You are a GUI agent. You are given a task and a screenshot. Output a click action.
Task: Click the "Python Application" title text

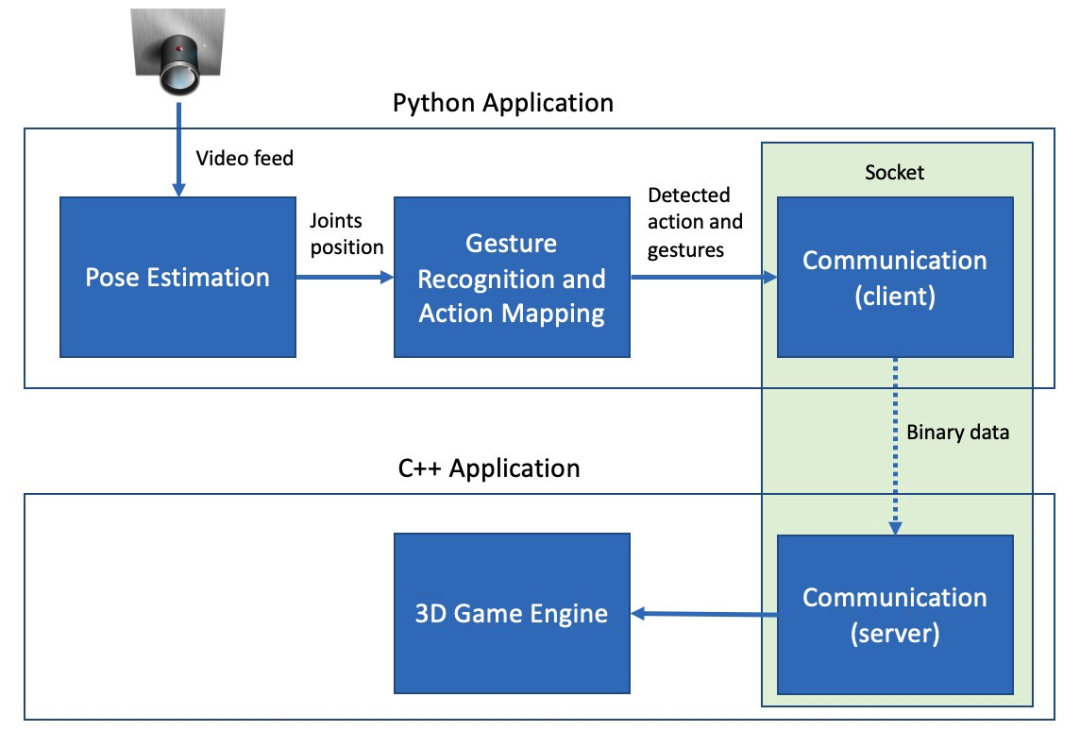(x=503, y=103)
